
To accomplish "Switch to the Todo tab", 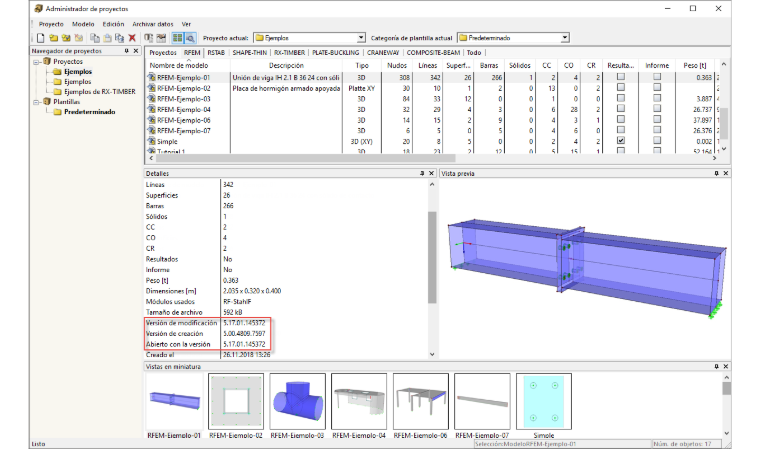I will click(474, 52).
